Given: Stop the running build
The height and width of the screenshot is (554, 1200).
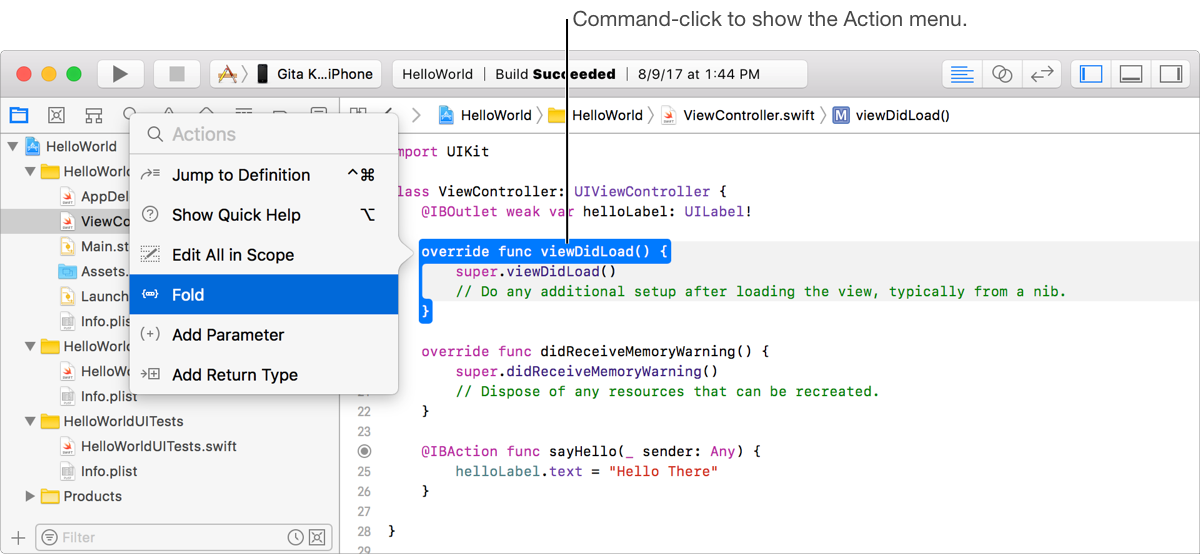Looking at the screenshot, I should click(177, 74).
